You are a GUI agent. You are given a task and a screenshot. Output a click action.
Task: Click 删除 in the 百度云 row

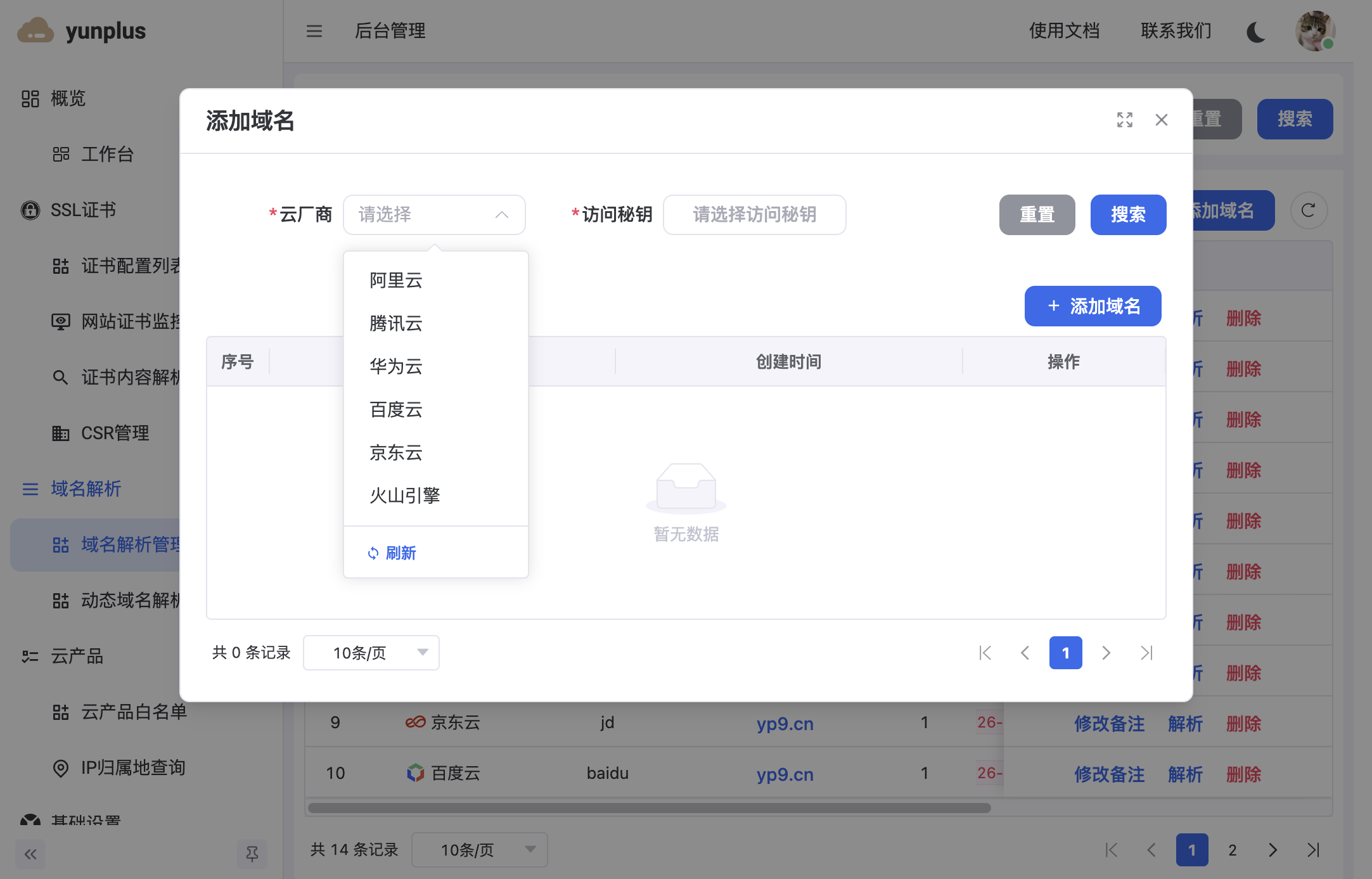click(1243, 774)
